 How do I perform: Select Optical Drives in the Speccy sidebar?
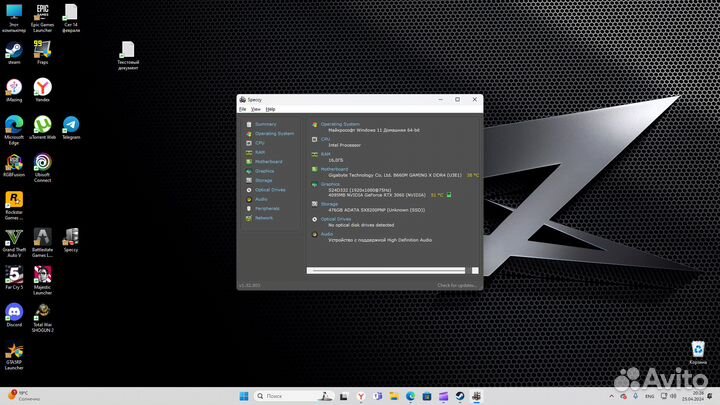point(270,190)
